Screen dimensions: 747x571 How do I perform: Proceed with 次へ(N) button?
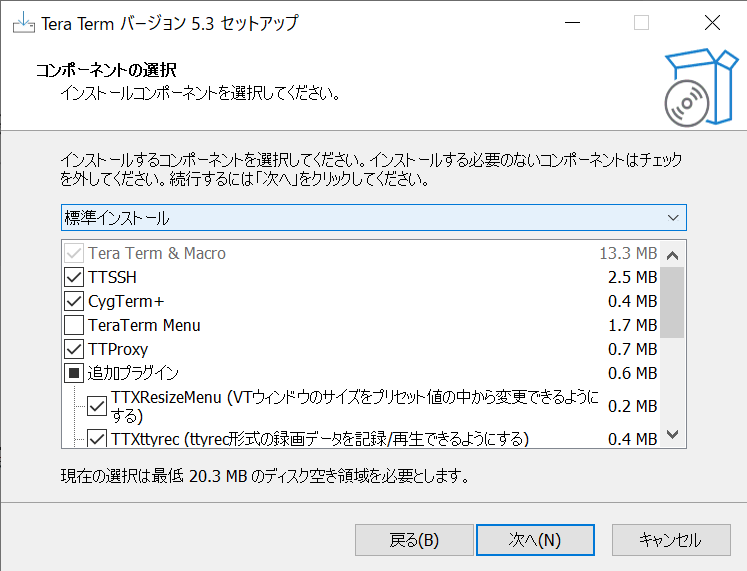535,540
